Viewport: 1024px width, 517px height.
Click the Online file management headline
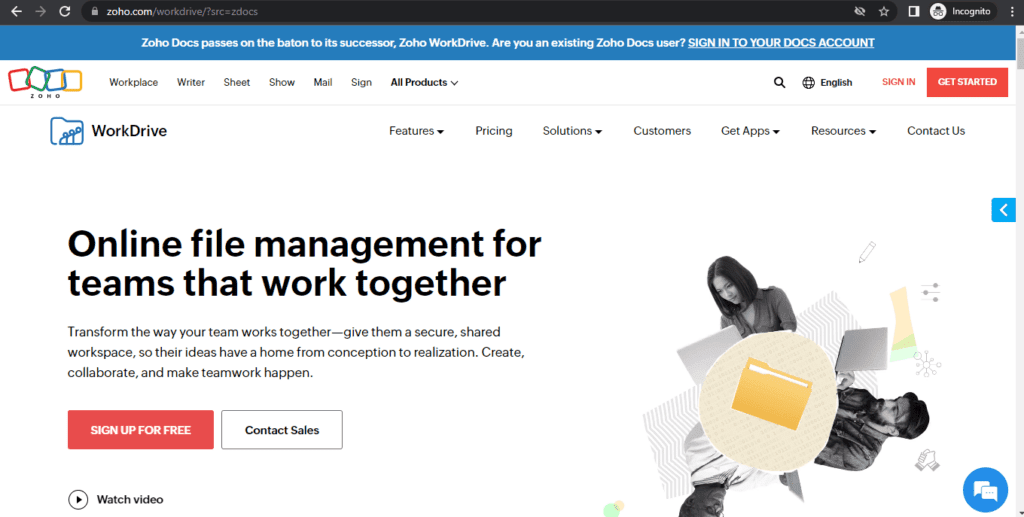pyautogui.click(x=304, y=263)
